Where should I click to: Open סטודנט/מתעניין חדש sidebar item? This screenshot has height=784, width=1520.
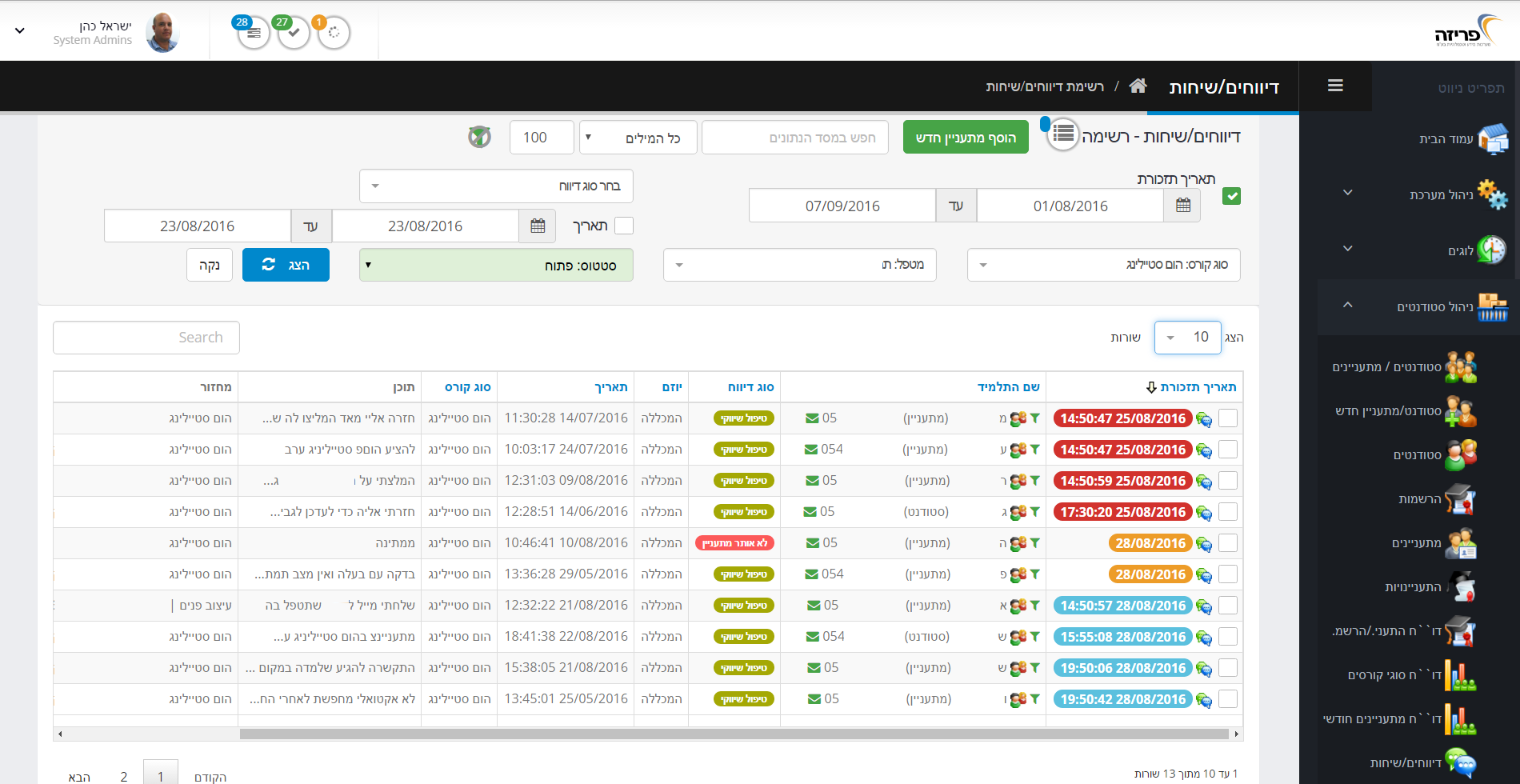coord(1406,411)
